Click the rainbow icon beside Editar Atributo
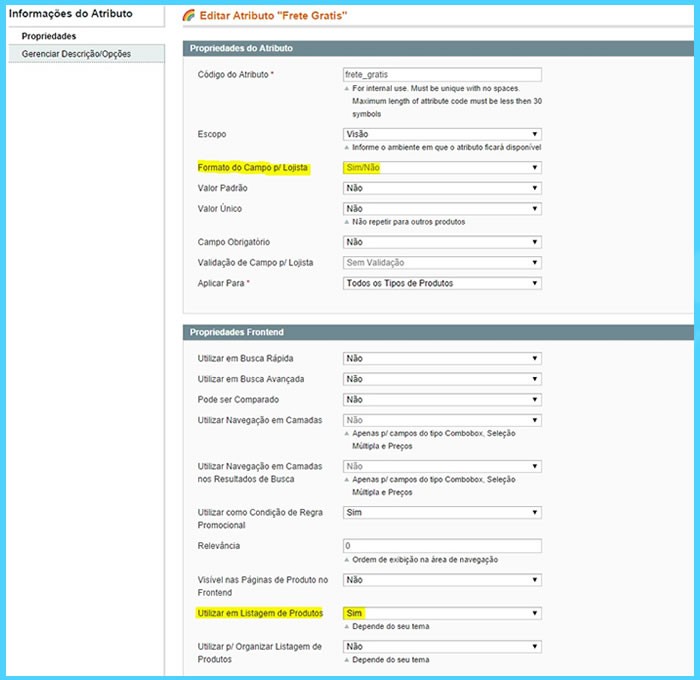The image size is (700, 680). (189, 15)
